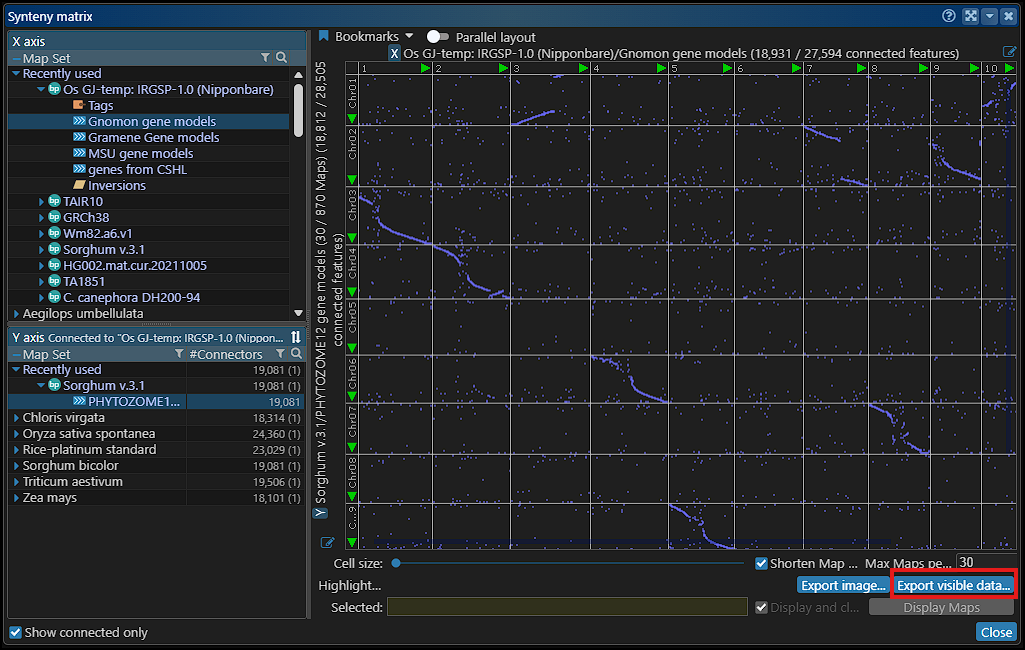Toggle the Parallel layout switch
The height and width of the screenshot is (650, 1025).
437,37
